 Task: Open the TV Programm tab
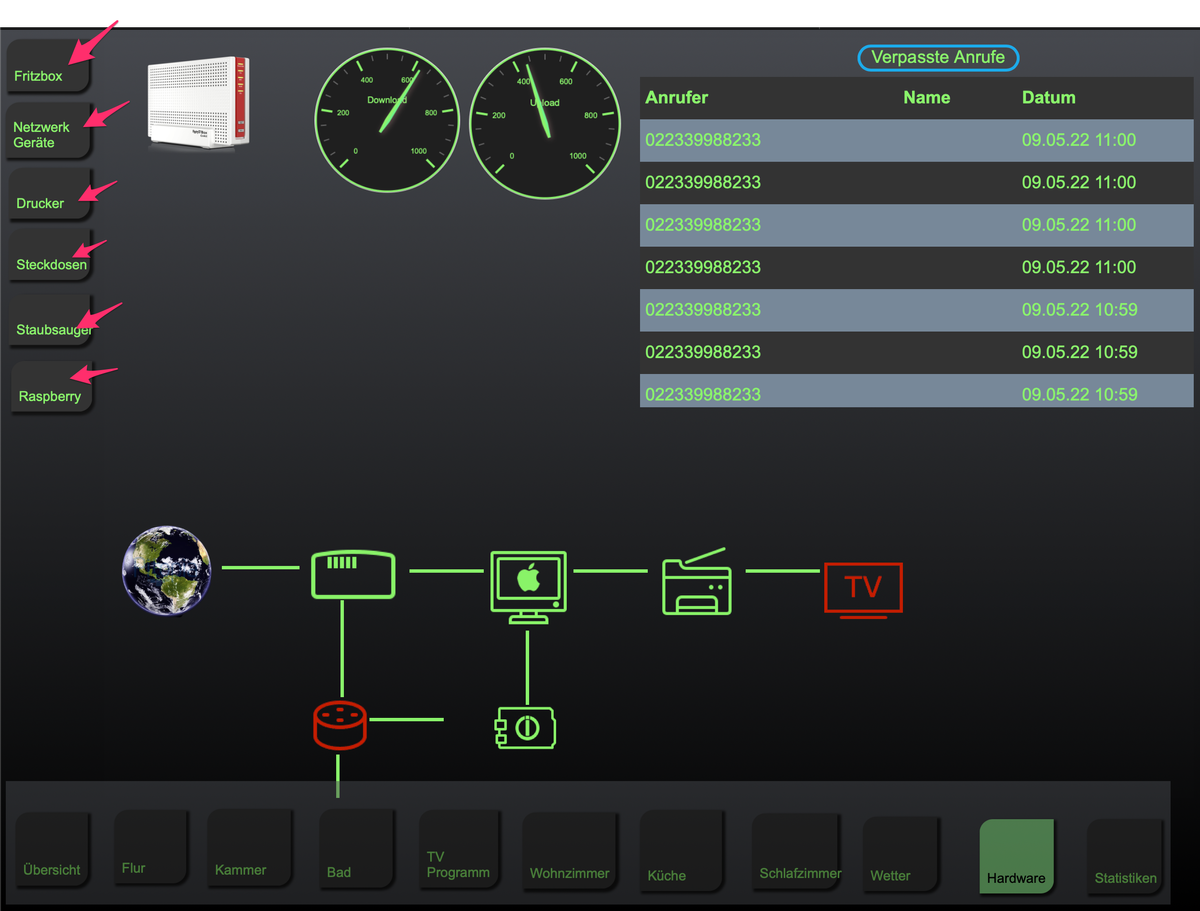(x=459, y=848)
